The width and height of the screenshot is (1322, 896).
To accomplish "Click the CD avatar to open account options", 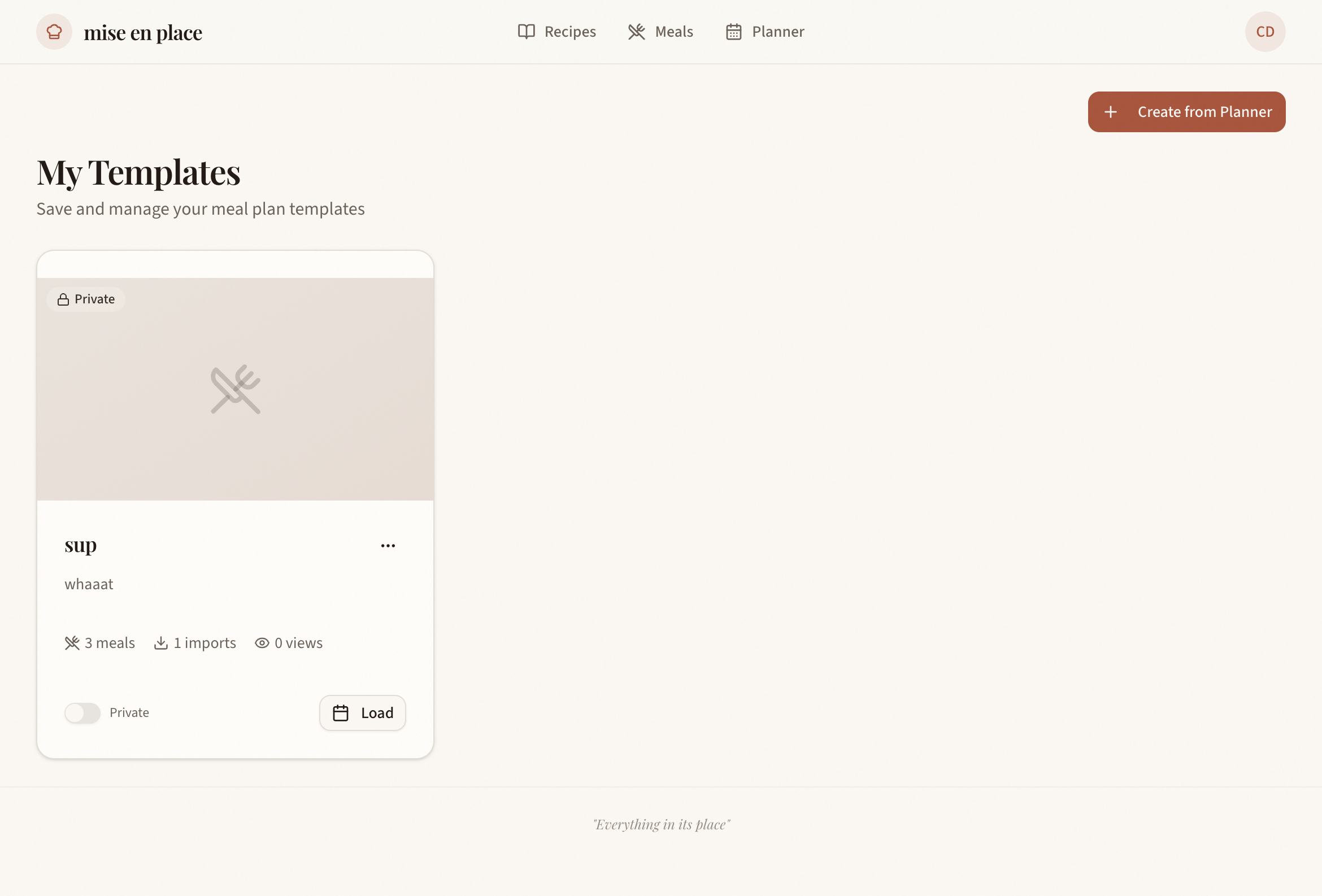I will [x=1264, y=32].
